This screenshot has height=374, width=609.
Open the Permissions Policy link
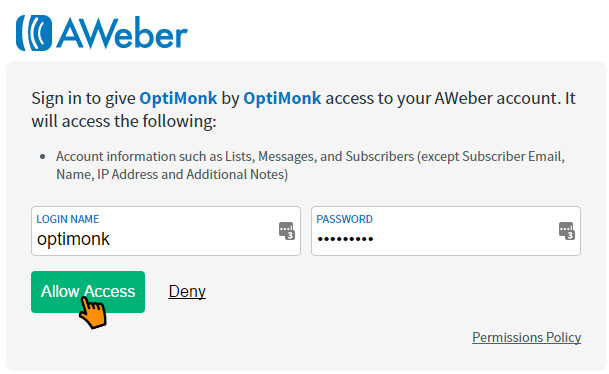(x=526, y=337)
